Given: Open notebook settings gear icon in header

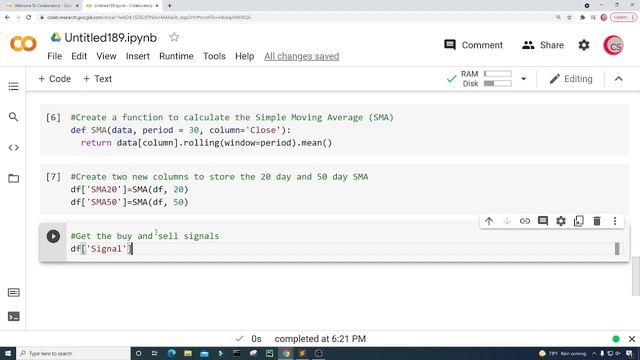Looking at the screenshot, I should [x=584, y=45].
